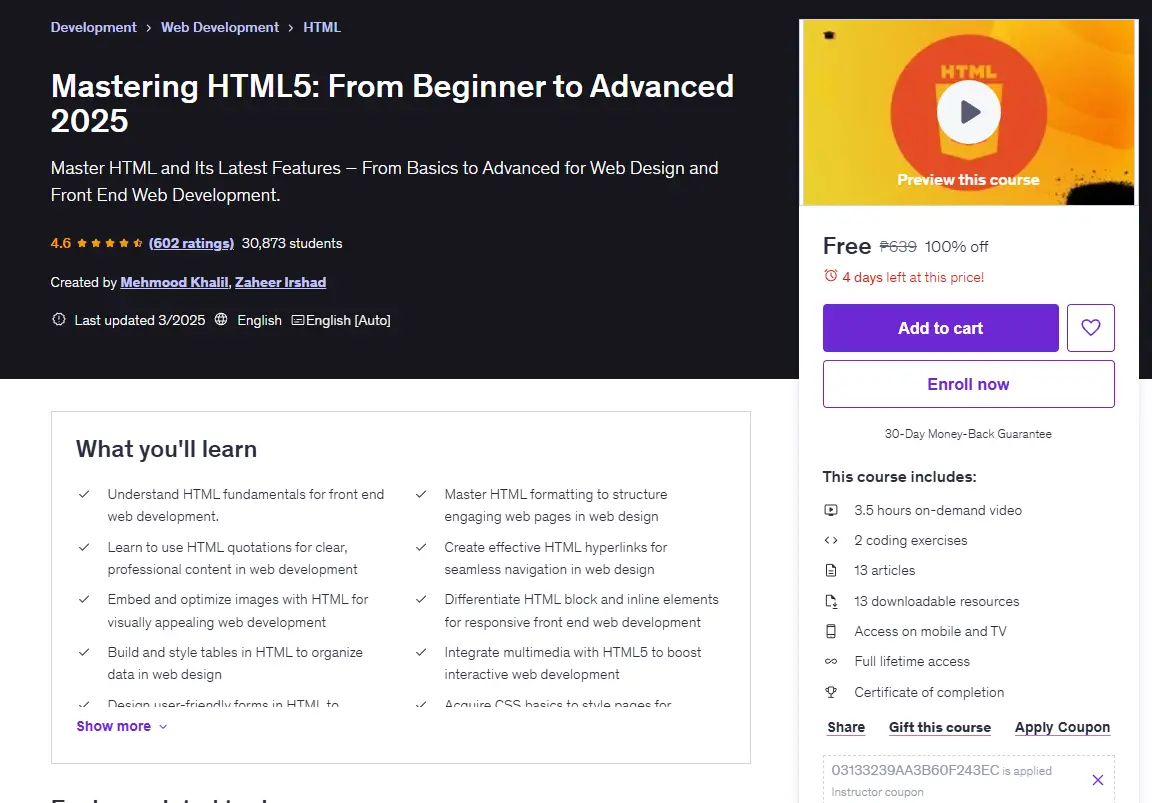Viewport: 1152px width, 803px height.
Task: Click 4 days left at this price text
Action: [x=913, y=277]
